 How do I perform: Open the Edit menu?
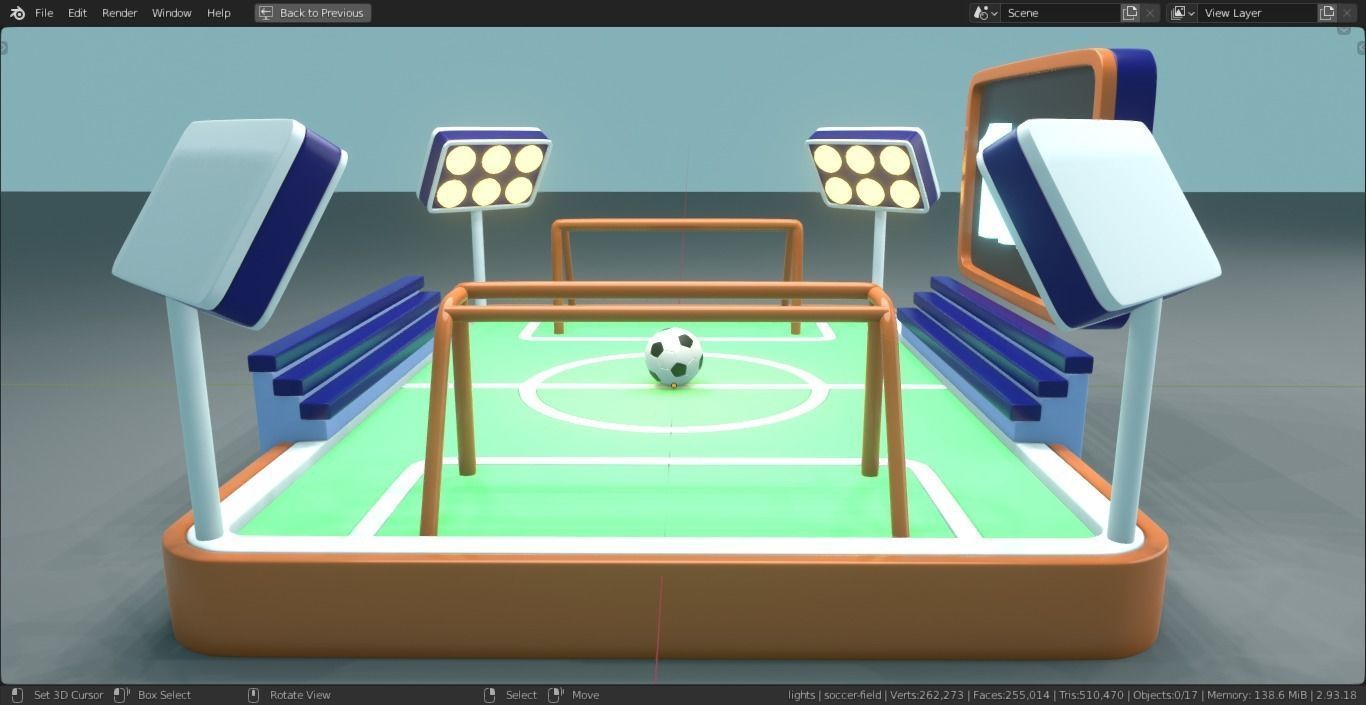[x=77, y=13]
